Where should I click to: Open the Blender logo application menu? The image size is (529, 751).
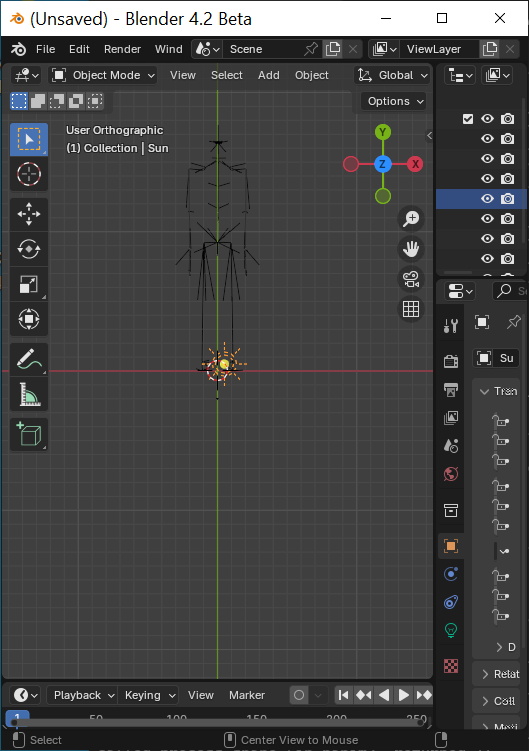[18, 49]
